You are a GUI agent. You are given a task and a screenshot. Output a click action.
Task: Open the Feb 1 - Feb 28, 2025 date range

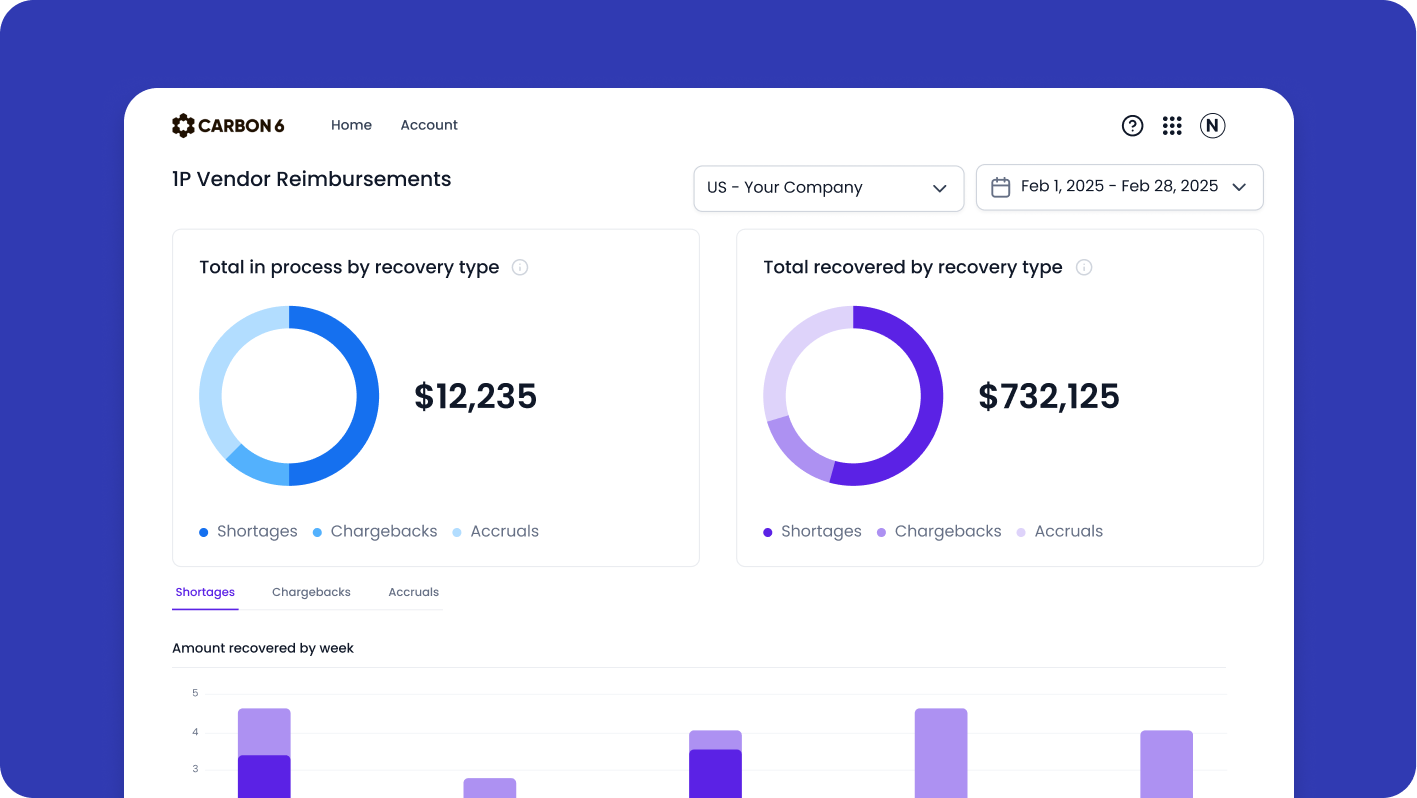1120,187
